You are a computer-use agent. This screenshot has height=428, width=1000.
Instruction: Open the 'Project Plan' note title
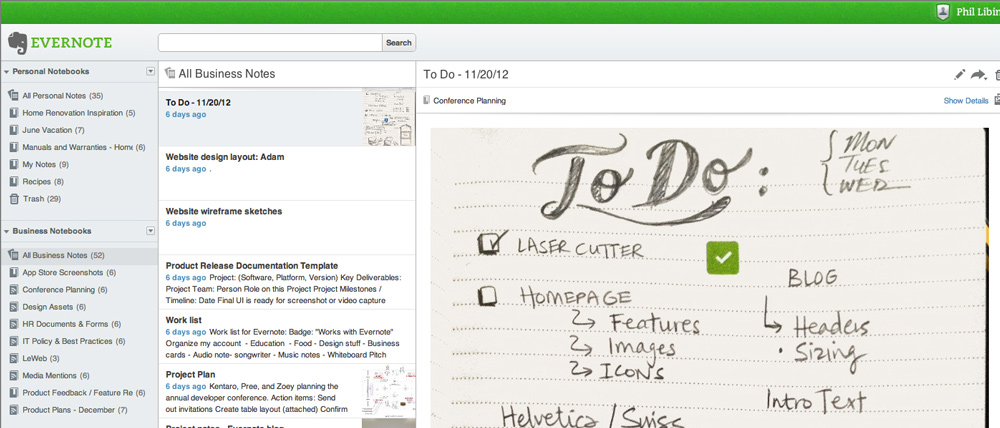point(191,374)
